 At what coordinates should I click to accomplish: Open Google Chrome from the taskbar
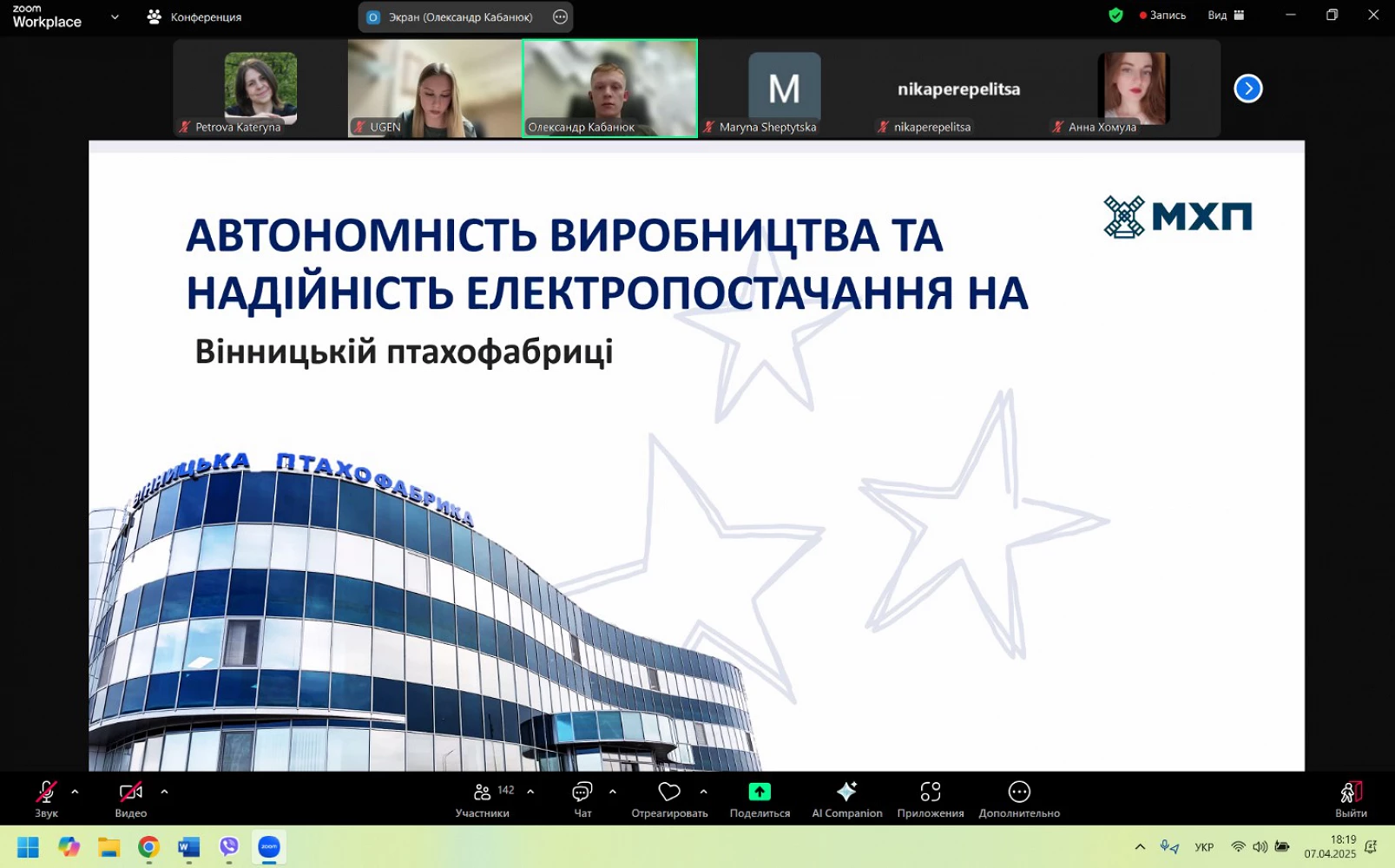click(149, 847)
